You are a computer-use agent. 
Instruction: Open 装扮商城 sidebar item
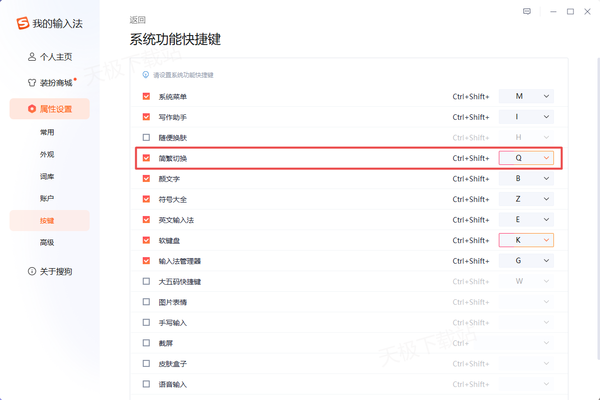click(50, 83)
